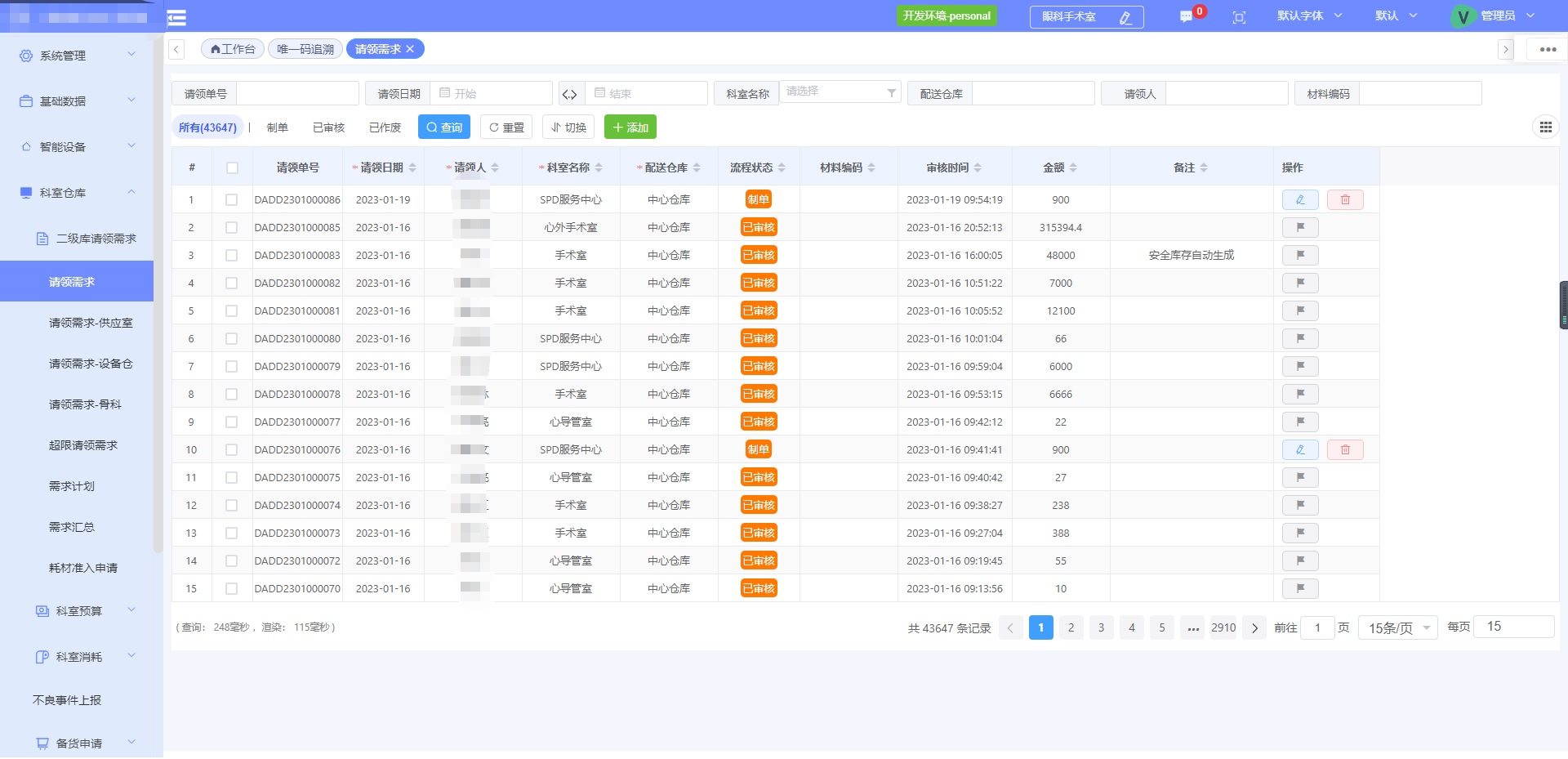Go to the next page with the arrow

[1254, 627]
